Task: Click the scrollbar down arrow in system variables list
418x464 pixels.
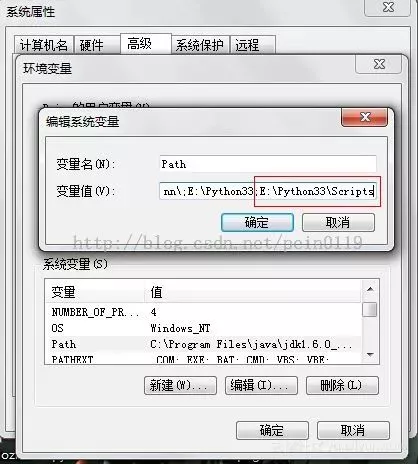Action: [x=370, y=355]
